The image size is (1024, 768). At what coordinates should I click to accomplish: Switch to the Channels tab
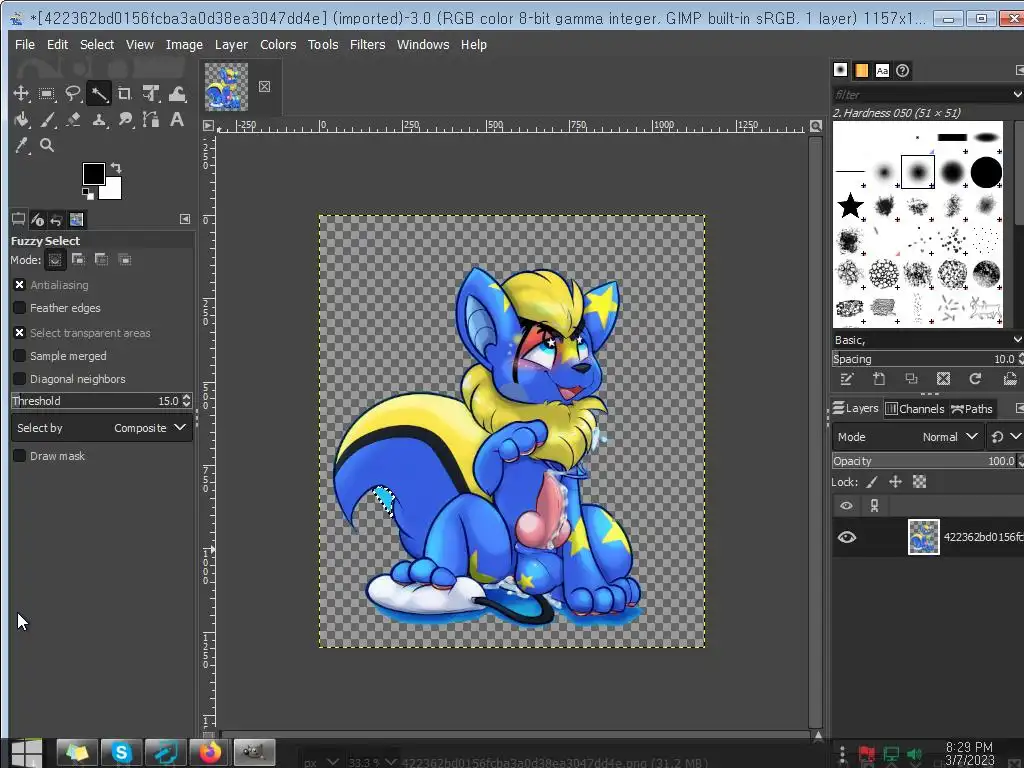914,409
